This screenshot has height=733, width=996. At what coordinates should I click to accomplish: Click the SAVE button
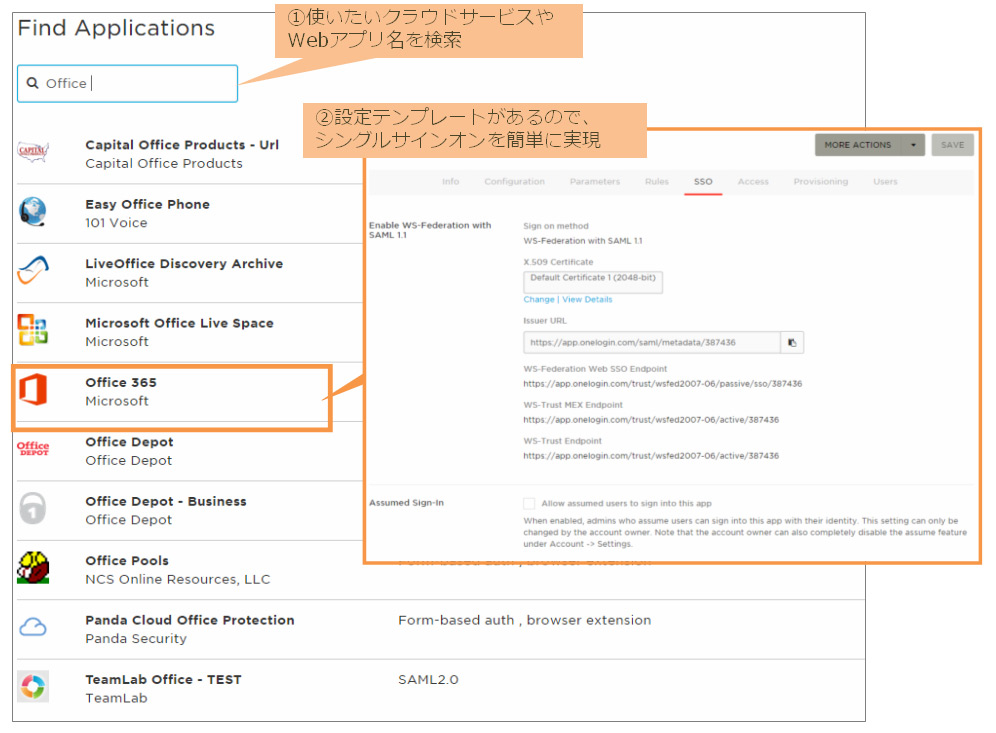[x=953, y=145]
